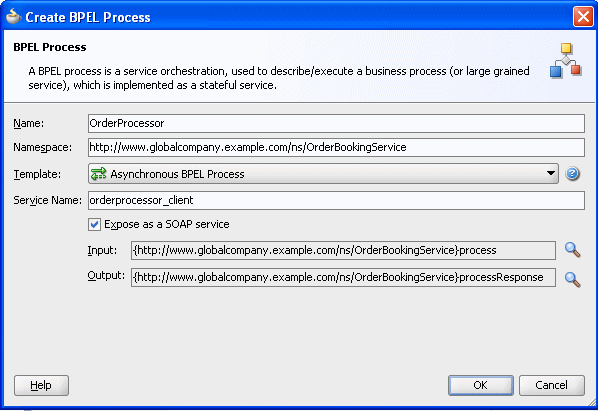Click the title bar application icon
This screenshot has height=411, width=598.
point(13,16)
